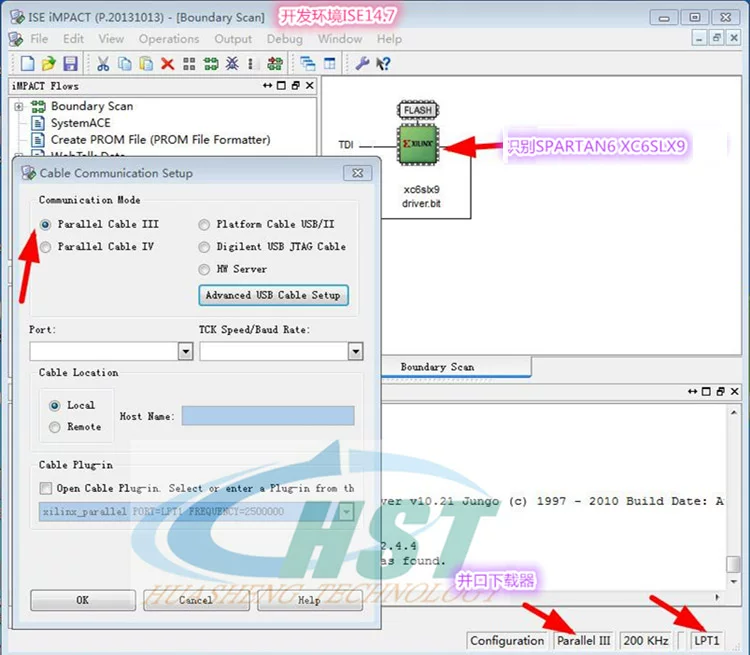This screenshot has width=750, height=655.
Task: Click the console vertical scrollbar thumb
Action: [733, 564]
